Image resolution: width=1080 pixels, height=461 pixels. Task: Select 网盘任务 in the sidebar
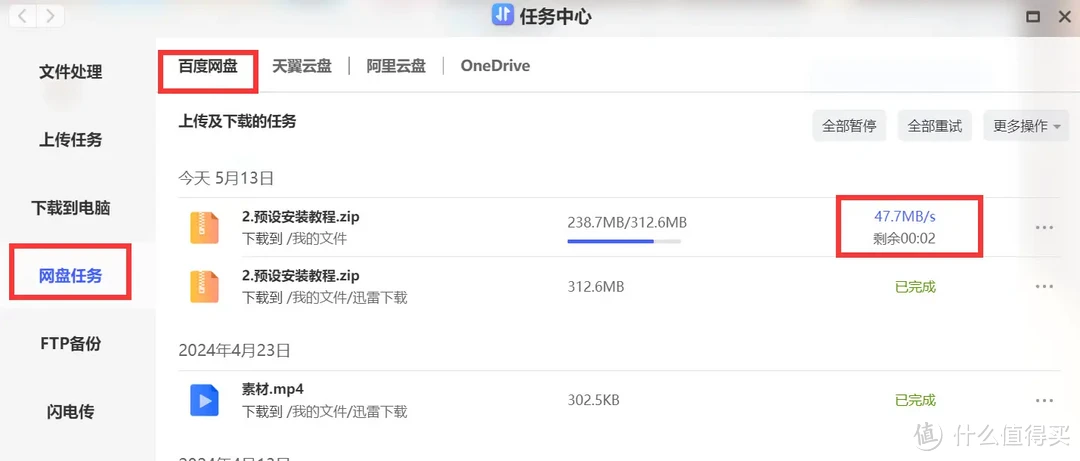pos(70,276)
